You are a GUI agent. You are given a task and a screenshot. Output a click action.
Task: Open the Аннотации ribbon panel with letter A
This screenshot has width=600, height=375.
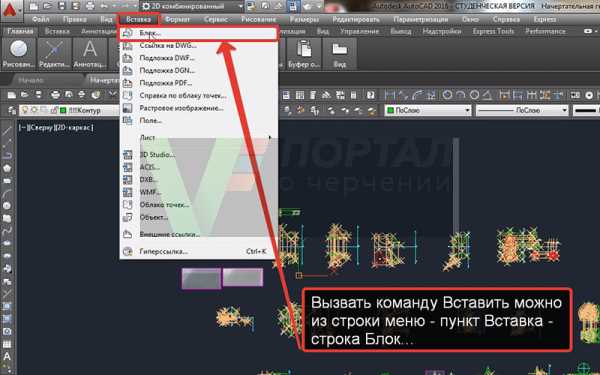click(90, 54)
